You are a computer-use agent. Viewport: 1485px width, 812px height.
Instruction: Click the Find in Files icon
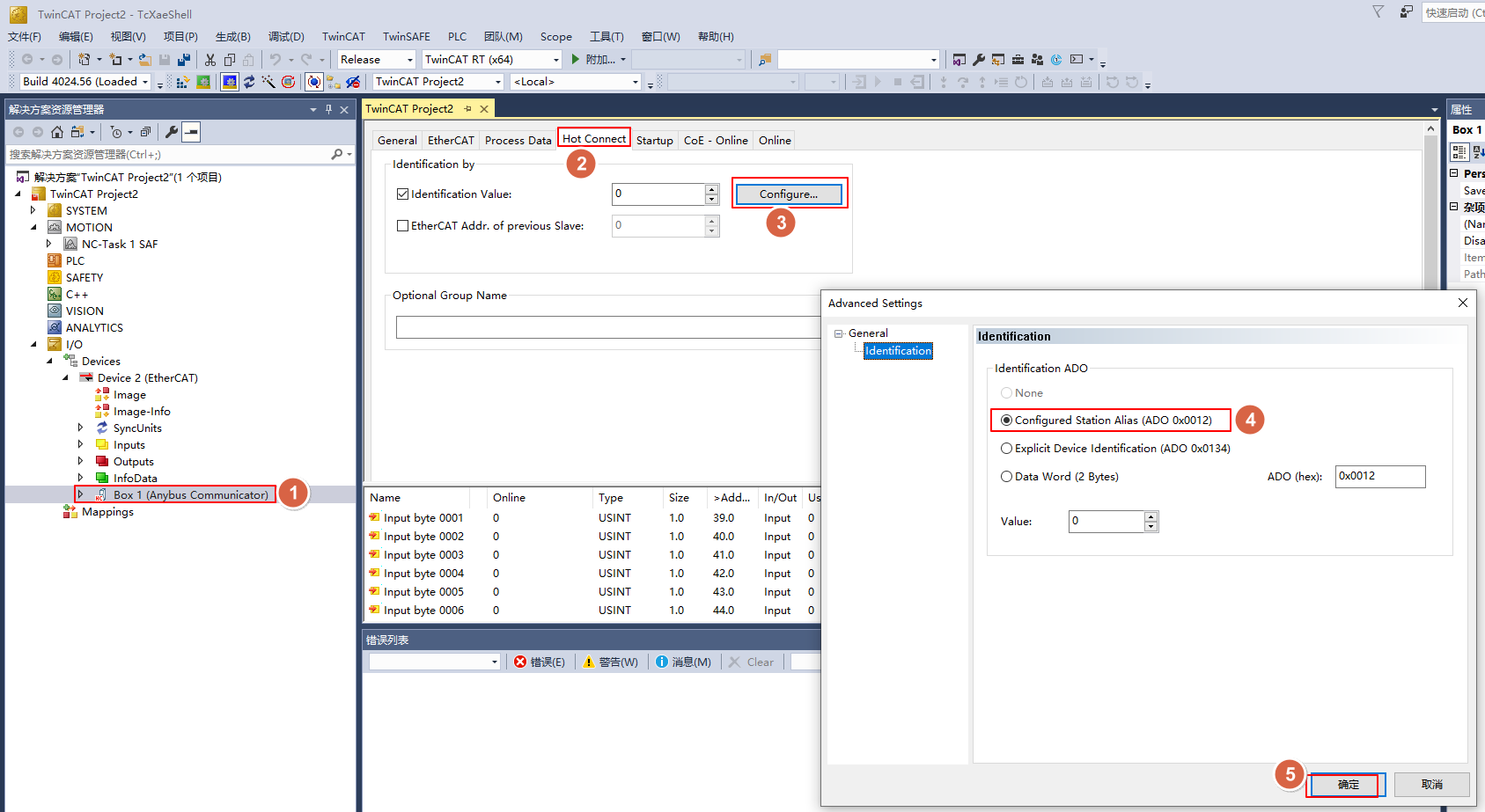tap(765, 60)
